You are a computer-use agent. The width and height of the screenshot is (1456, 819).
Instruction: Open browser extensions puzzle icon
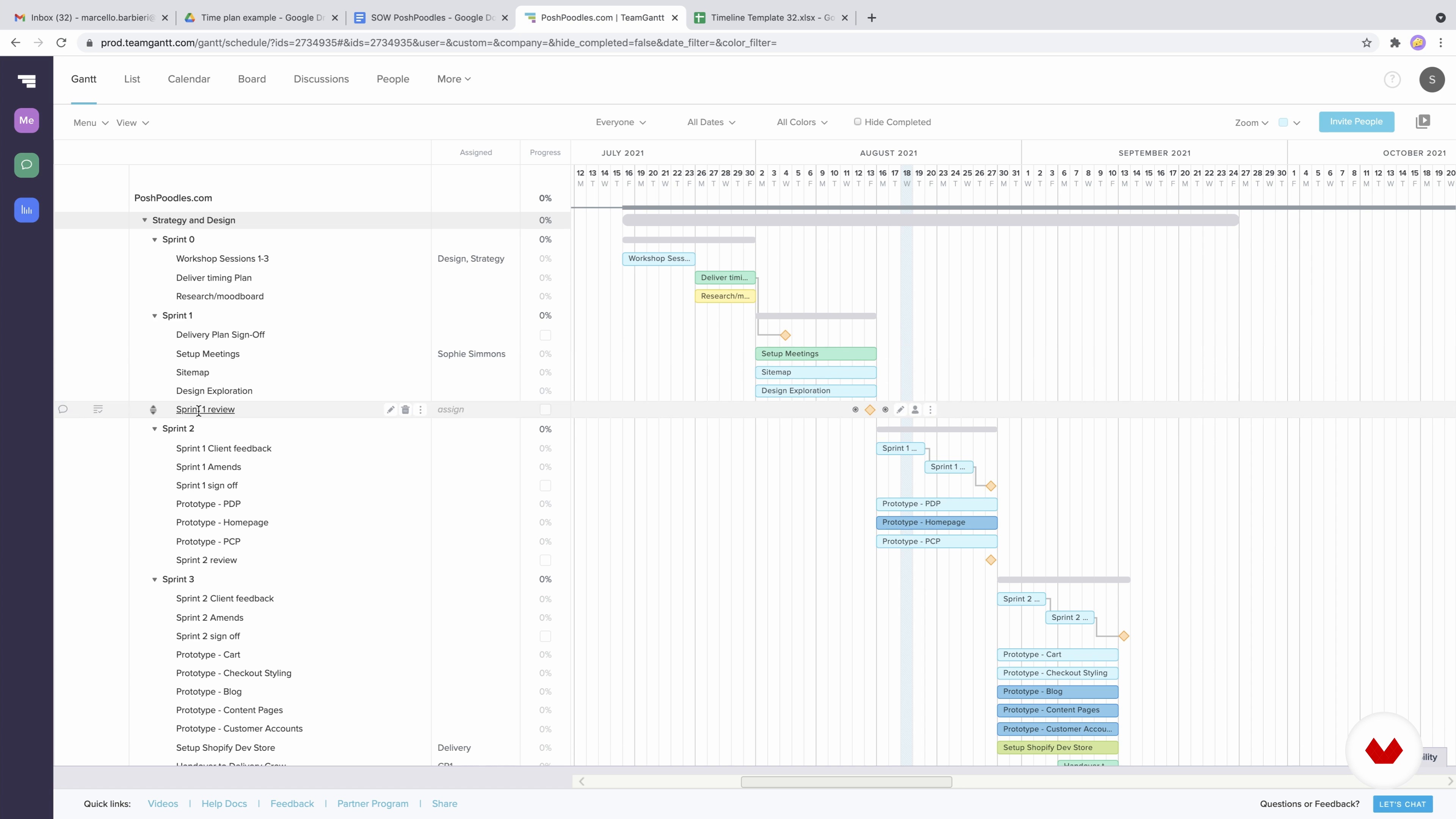(1395, 43)
